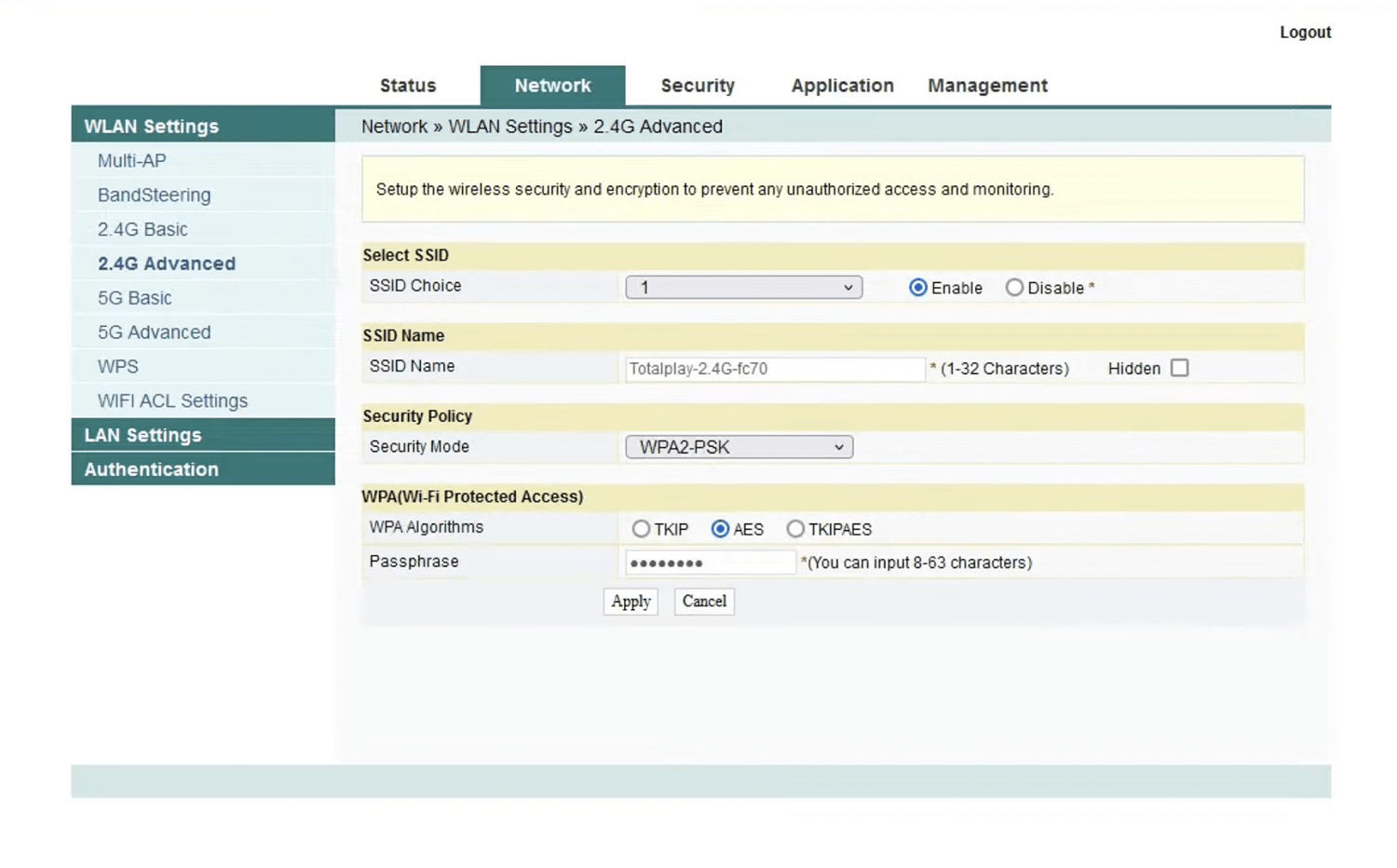The height and width of the screenshot is (868, 1397).
Task: Click the Logout link
Action: [1304, 33]
